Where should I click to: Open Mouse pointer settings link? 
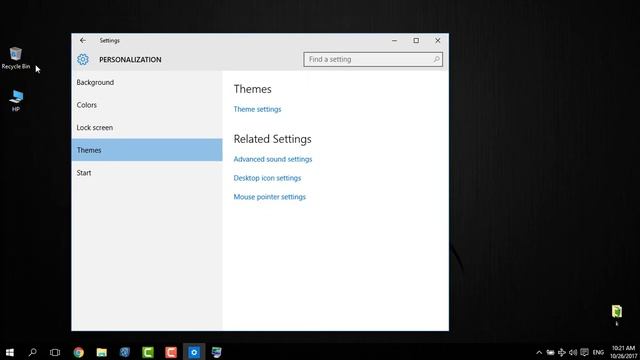(x=269, y=197)
